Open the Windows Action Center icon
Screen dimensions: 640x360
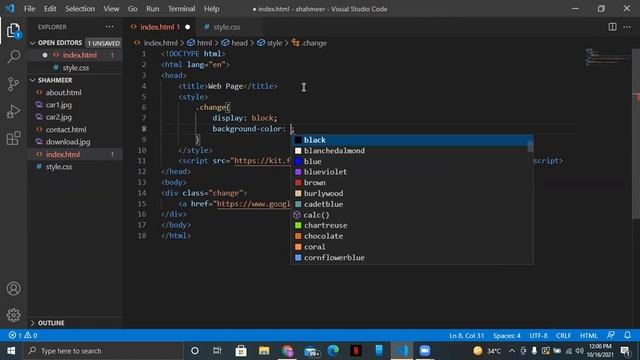pos(625,351)
